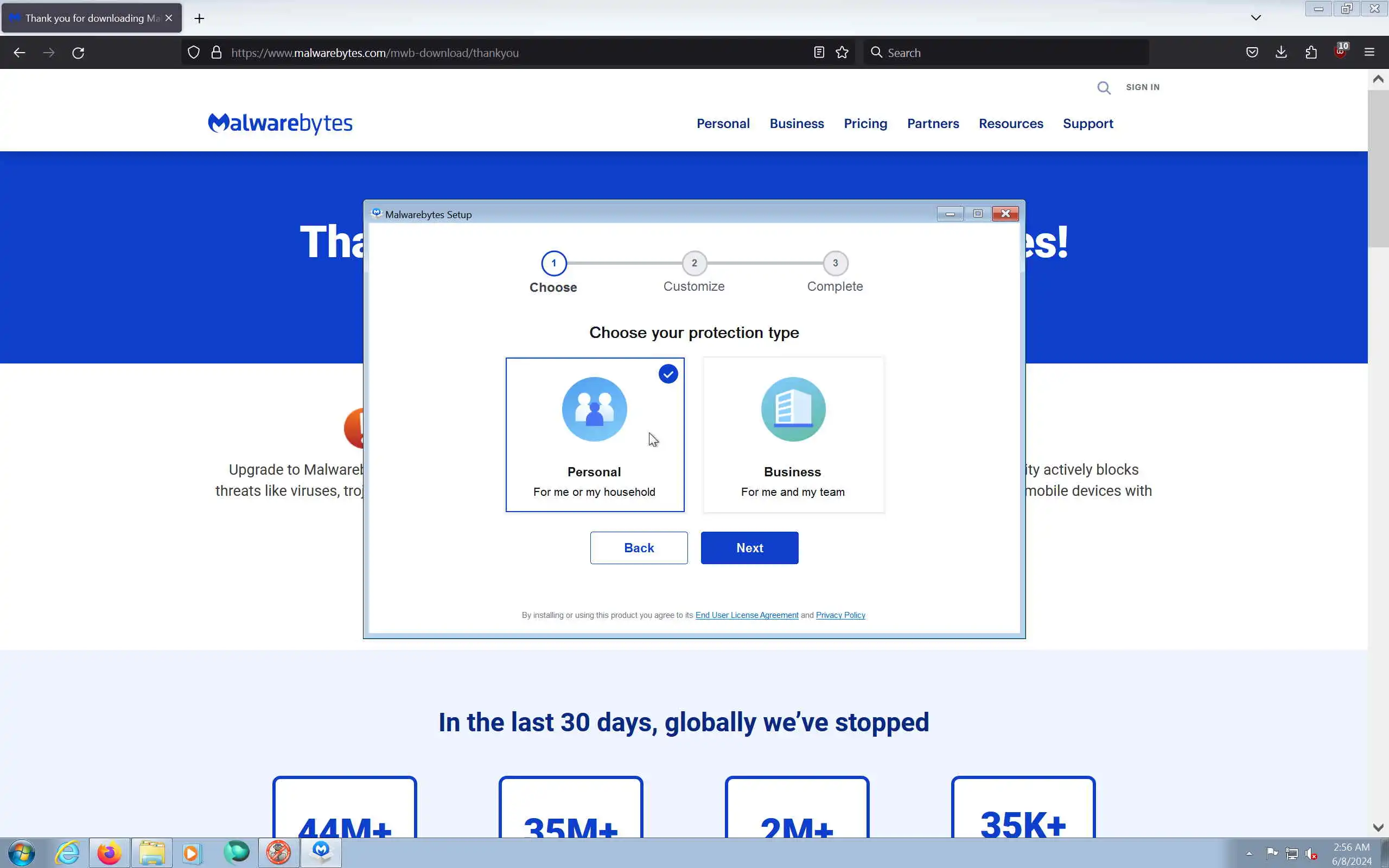Click the website search magnifier icon
The image size is (1389, 868).
(1104, 88)
